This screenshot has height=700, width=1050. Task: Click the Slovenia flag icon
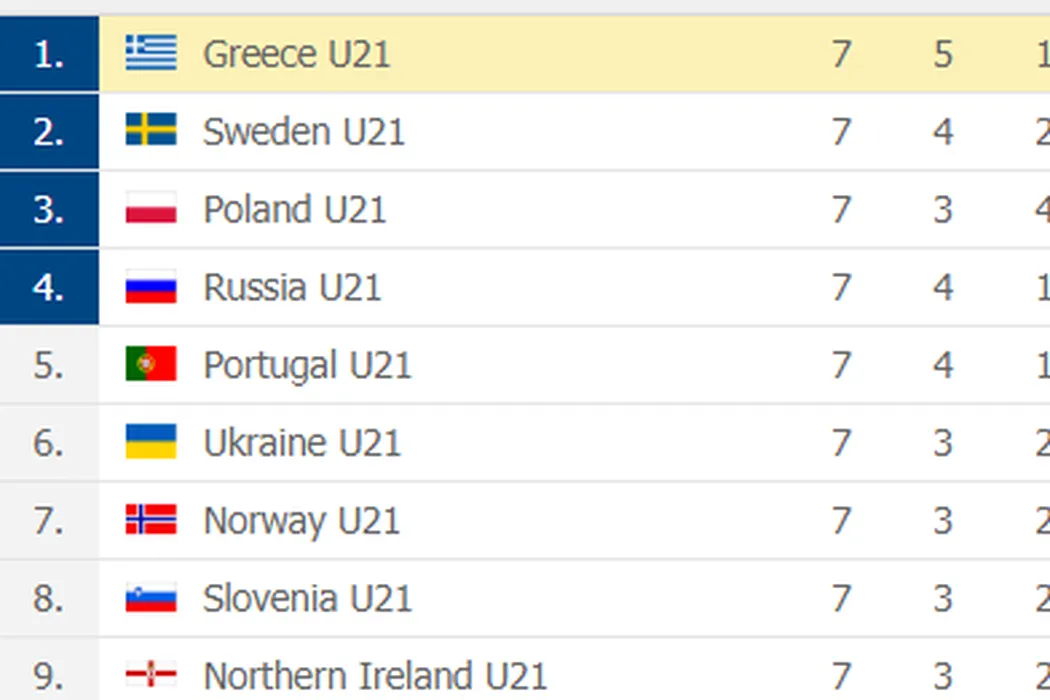click(x=151, y=599)
